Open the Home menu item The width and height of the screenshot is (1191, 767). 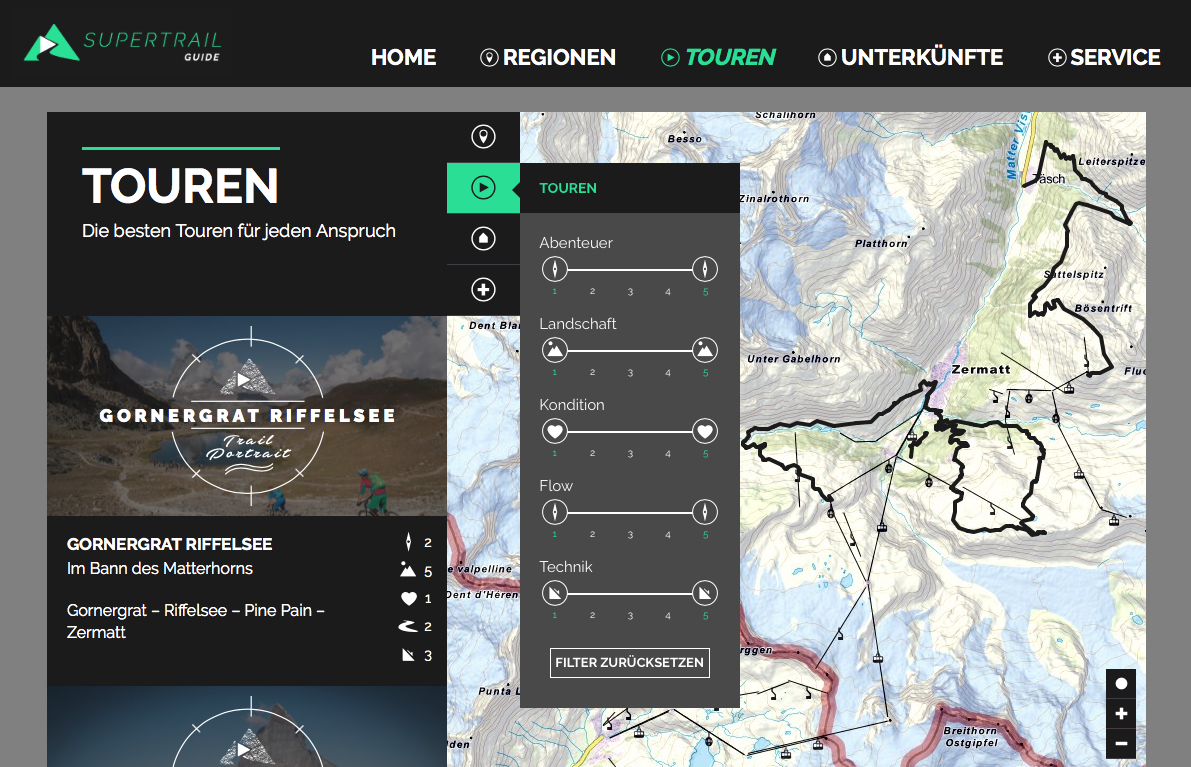tap(403, 57)
